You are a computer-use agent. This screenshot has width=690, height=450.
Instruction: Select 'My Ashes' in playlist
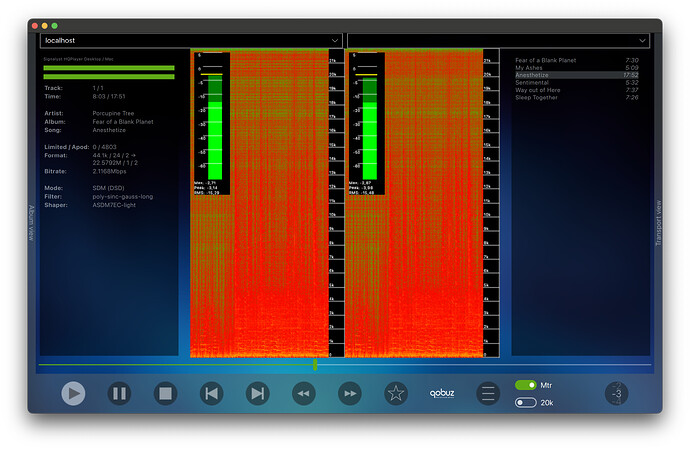(x=577, y=68)
